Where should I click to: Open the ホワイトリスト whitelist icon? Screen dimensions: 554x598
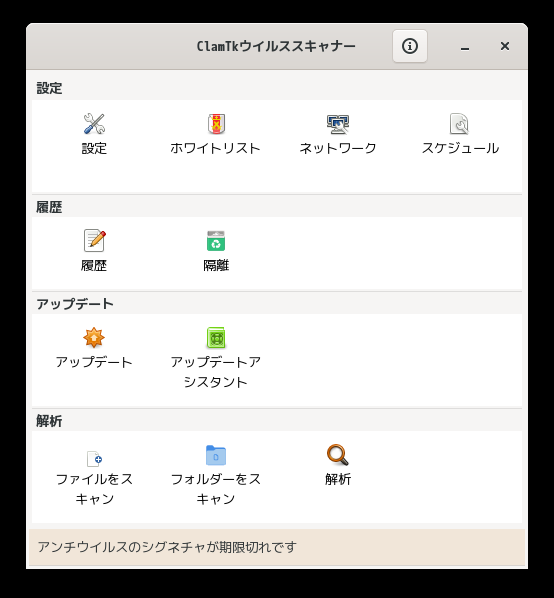[216, 124]
